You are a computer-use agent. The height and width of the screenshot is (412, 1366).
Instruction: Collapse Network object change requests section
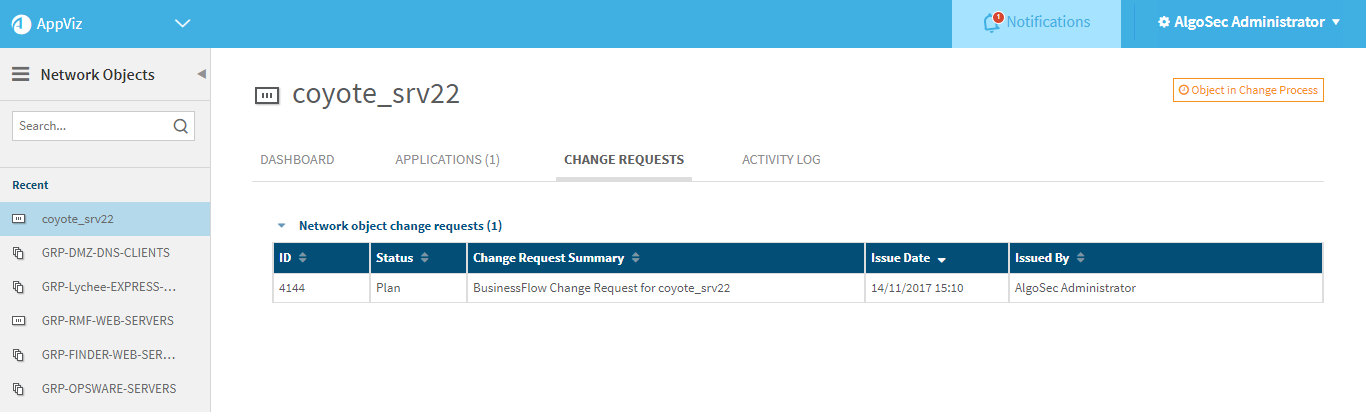click(x=282, y=226)
